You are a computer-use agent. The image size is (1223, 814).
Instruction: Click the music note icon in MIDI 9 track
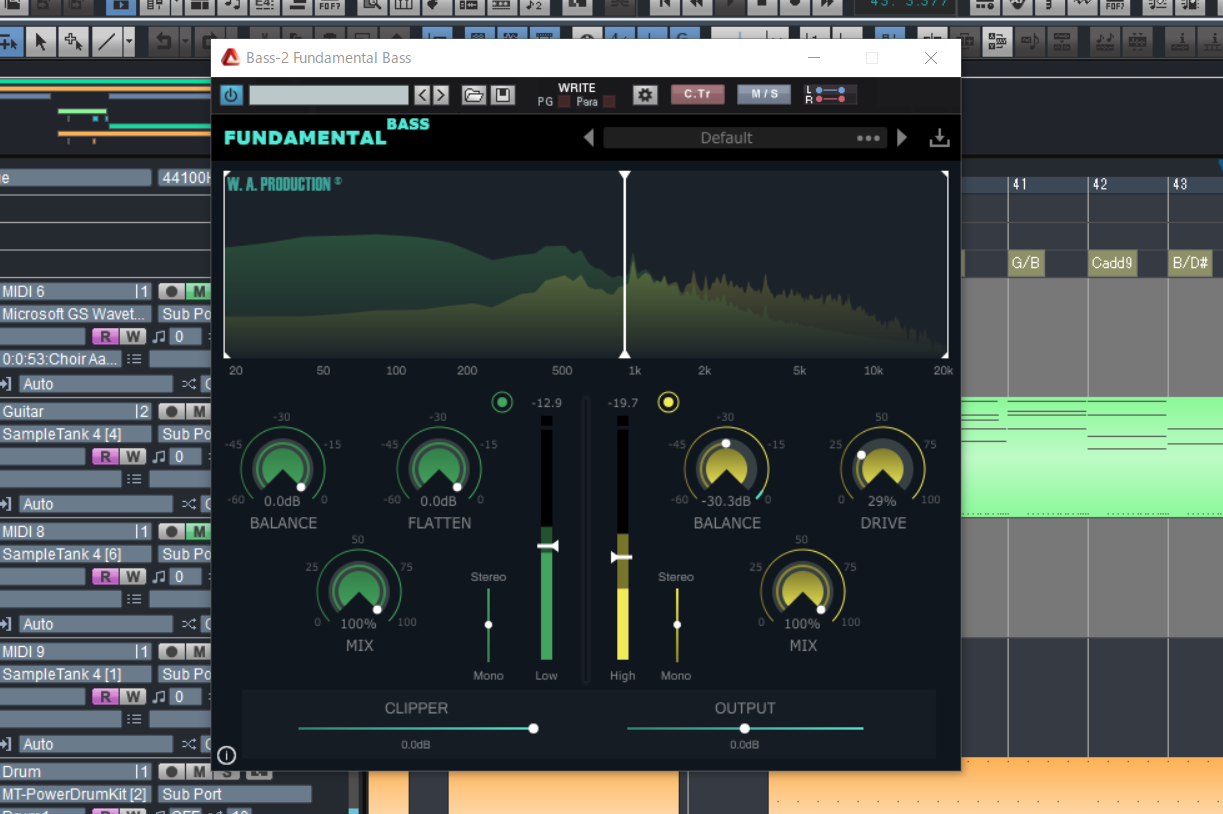[x=158, y=697]
